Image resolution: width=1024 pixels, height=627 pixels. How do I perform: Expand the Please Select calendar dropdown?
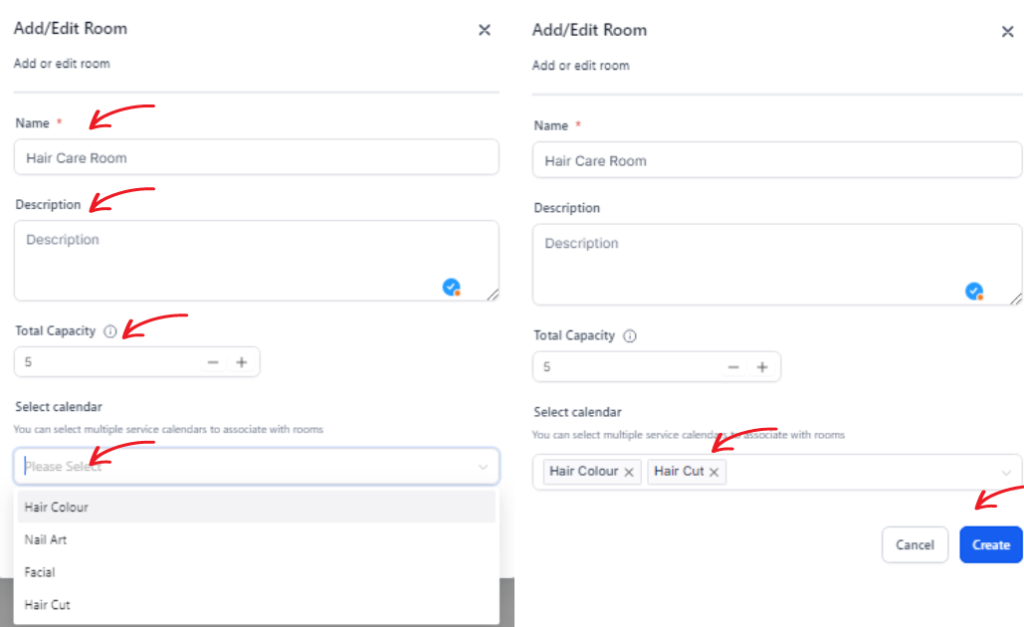tap(257, 466)
